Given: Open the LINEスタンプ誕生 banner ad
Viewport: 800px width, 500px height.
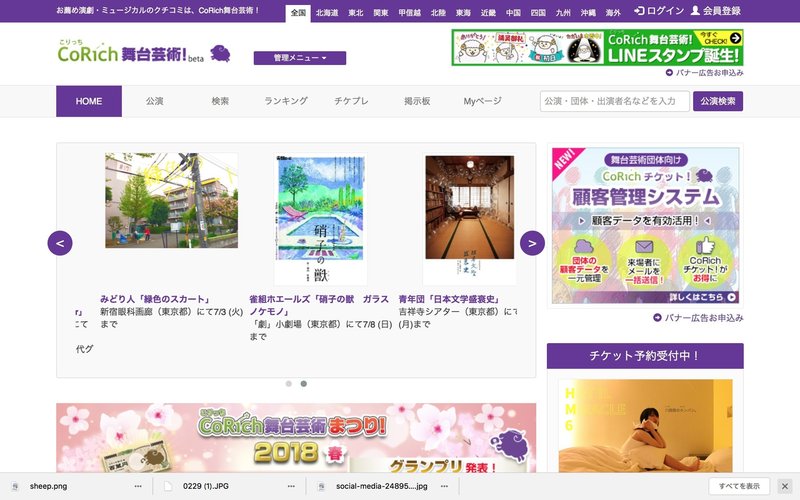Looking at the screenshot, I should (597, 47).
